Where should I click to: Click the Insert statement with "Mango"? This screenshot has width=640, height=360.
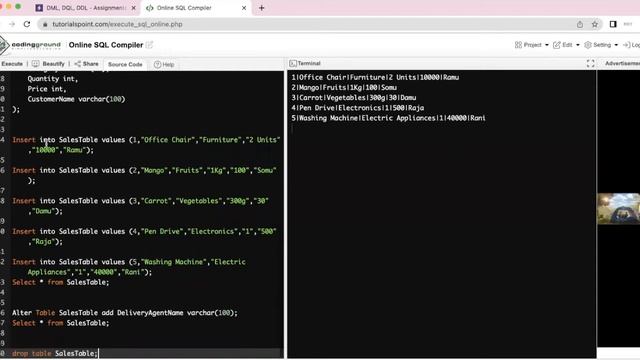144,176
